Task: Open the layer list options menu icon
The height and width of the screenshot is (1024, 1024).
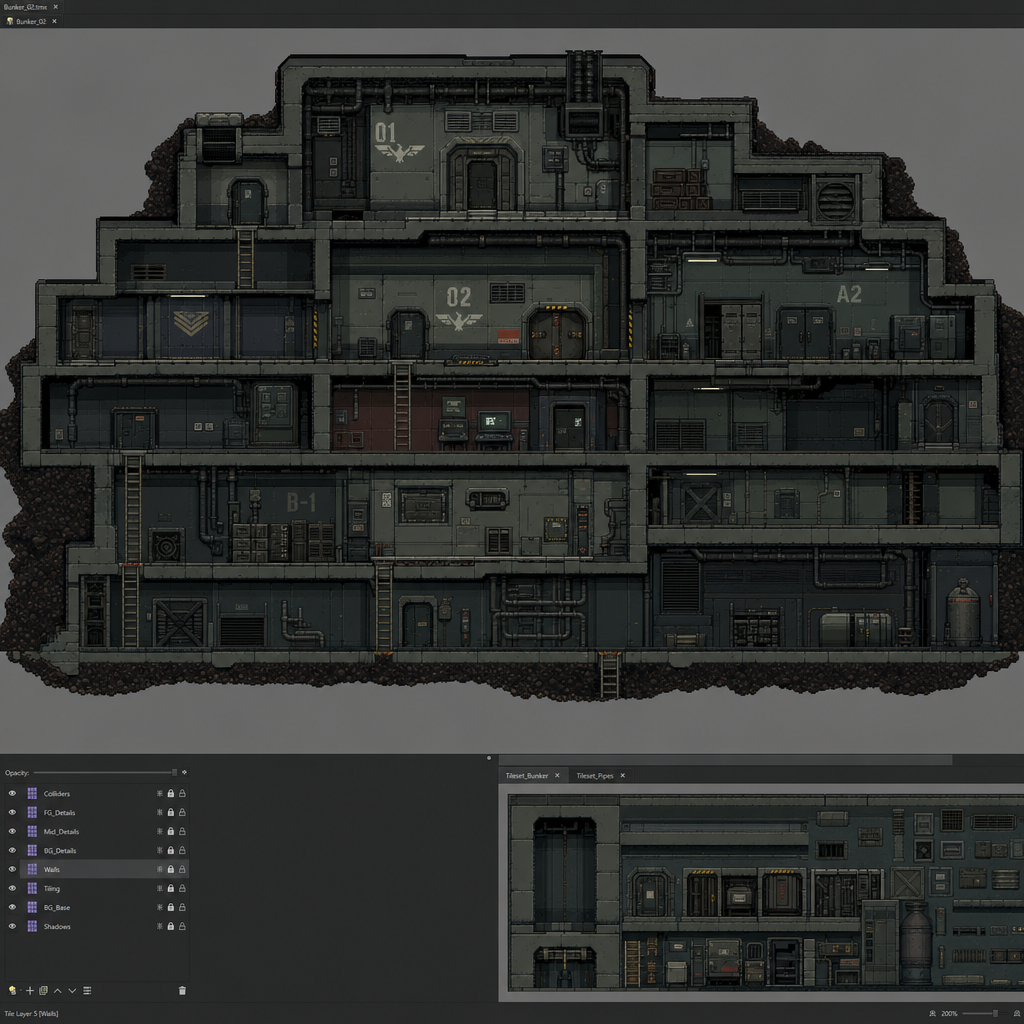Action: 87,991
